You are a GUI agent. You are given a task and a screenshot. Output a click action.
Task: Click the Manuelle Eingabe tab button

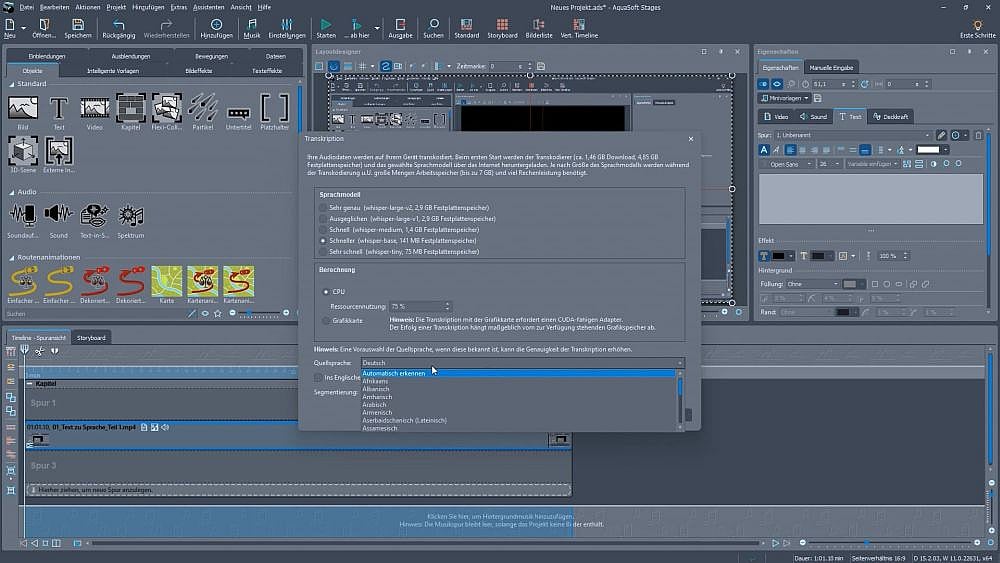pos(832,67)
